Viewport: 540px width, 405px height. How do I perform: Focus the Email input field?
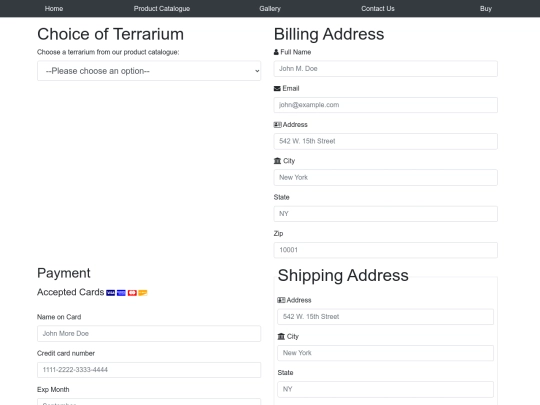coord(385,105)
